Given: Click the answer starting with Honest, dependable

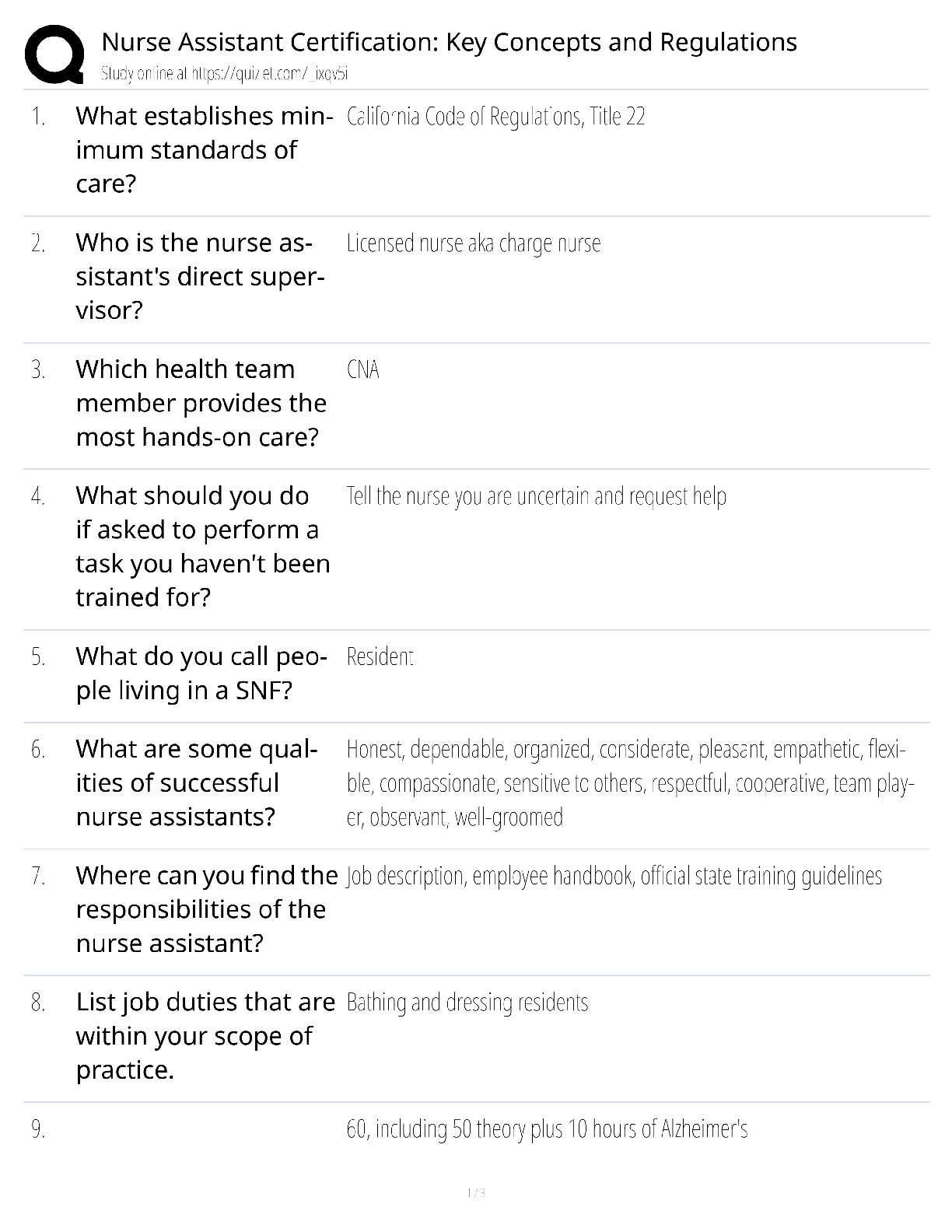Looking at the screenshot, I should 630,782.
